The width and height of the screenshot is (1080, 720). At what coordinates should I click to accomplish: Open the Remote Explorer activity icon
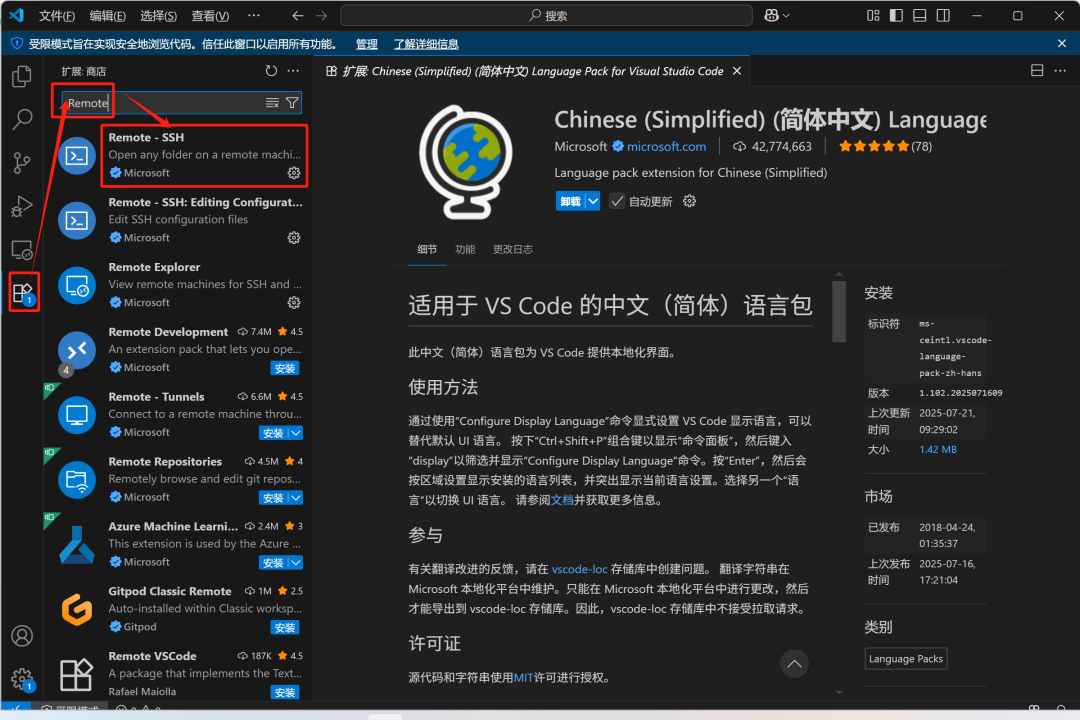22,249
